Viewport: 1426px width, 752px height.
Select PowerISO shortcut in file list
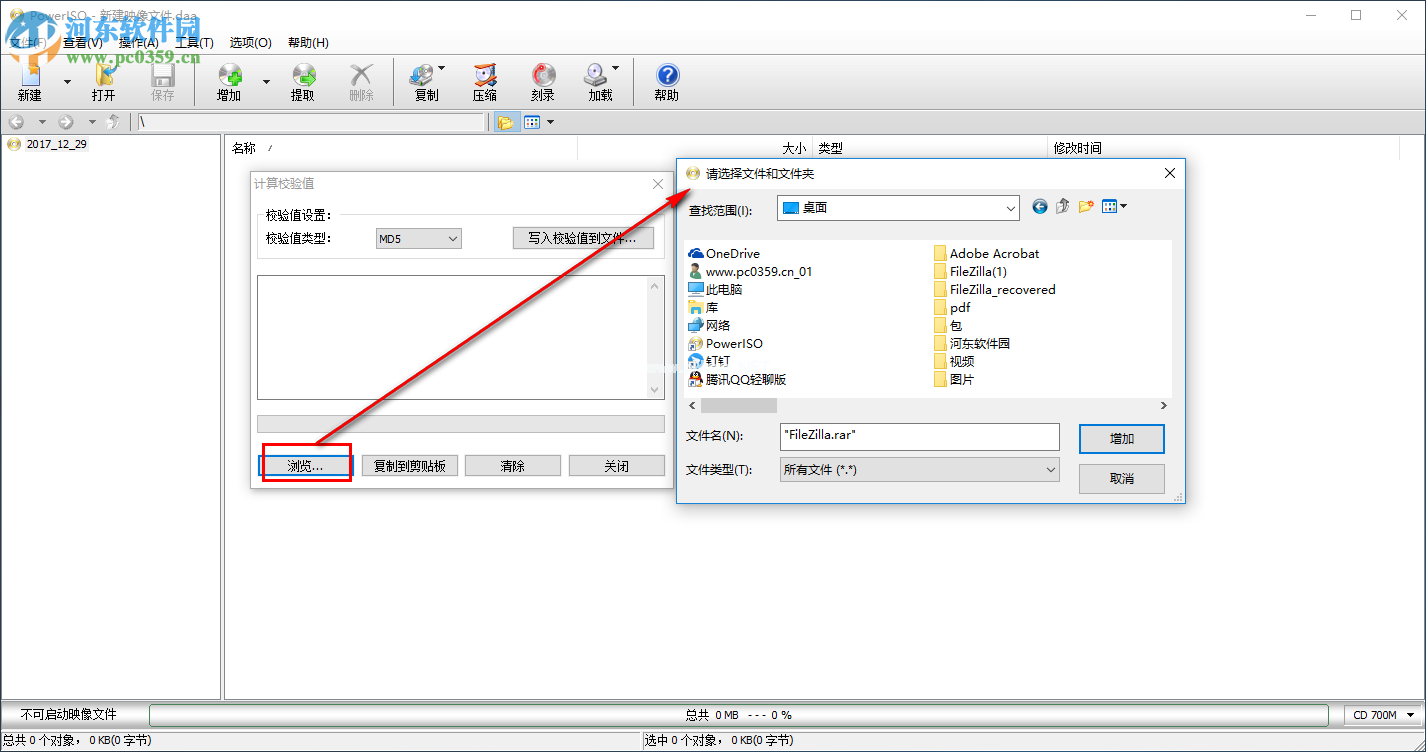pyautogui.click(x=725, y=343)
